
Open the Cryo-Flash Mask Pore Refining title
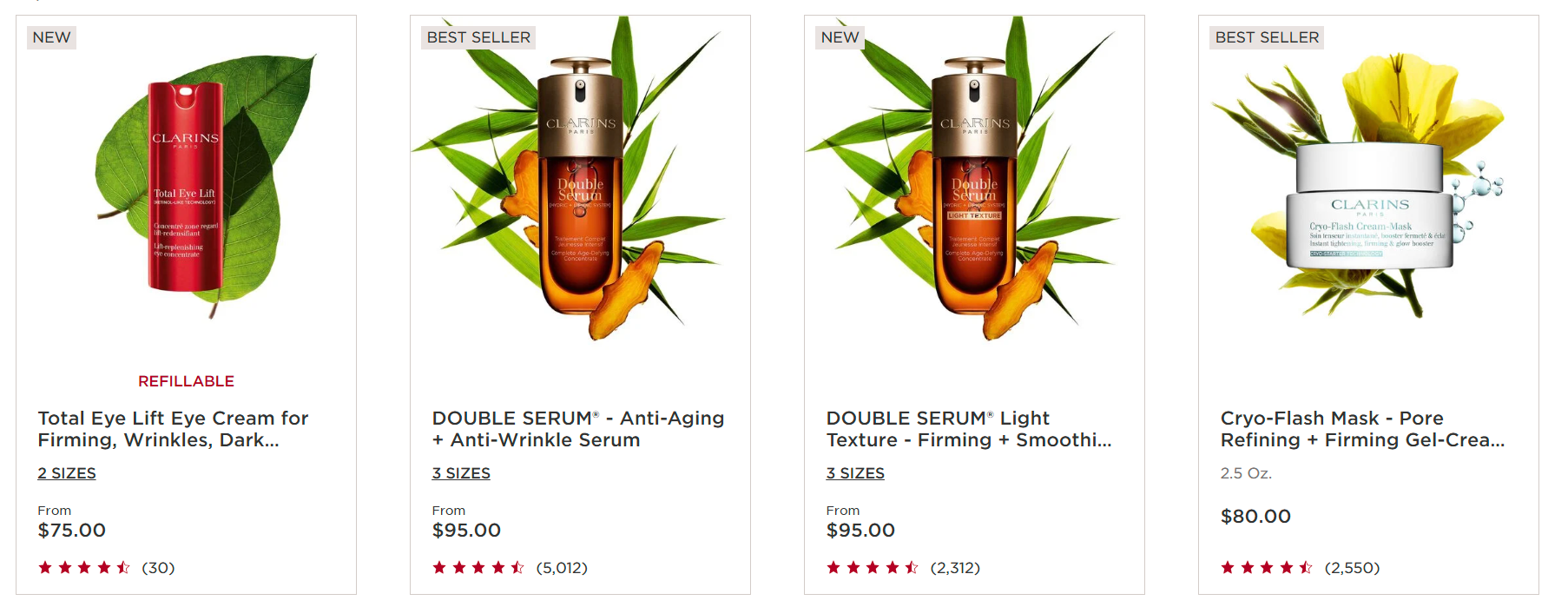[1363, 429]
